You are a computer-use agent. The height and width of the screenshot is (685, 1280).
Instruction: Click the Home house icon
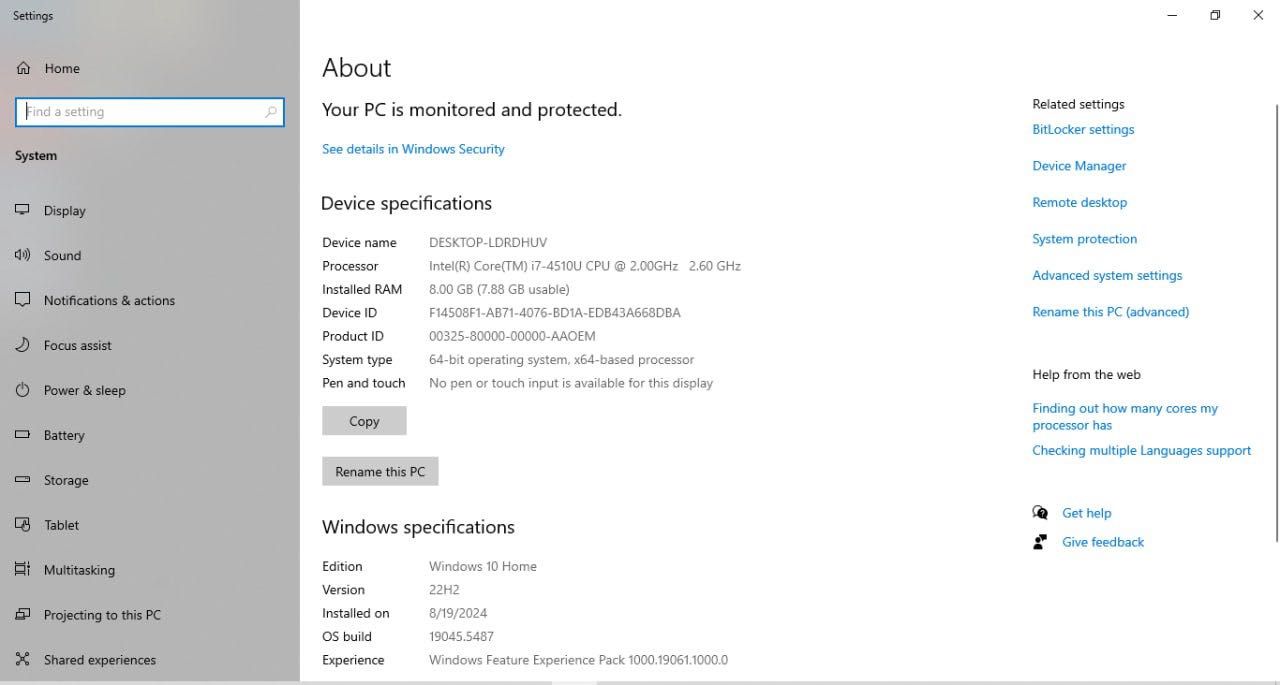(23, 68)
